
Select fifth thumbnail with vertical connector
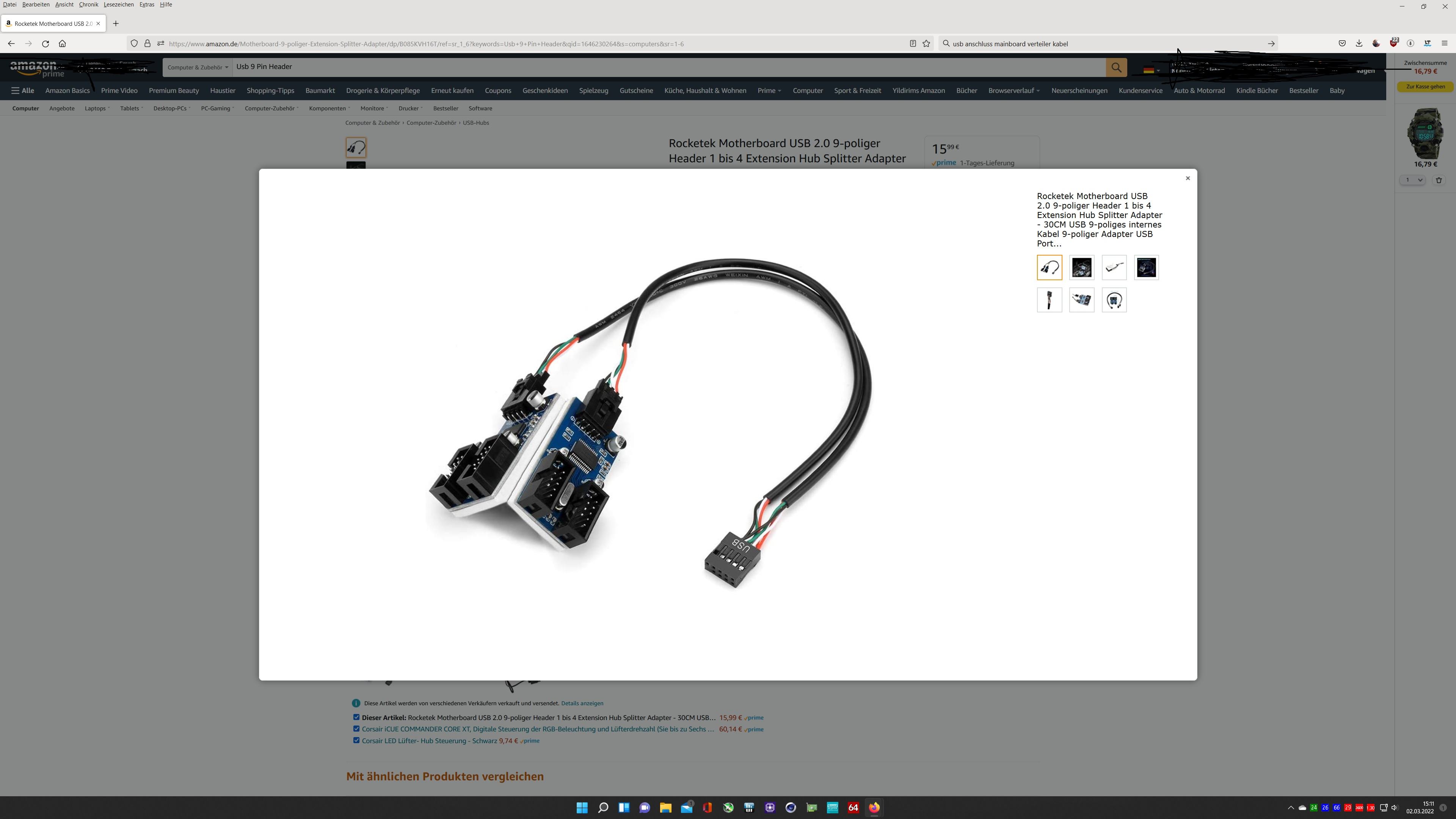tap(1049, 300)
